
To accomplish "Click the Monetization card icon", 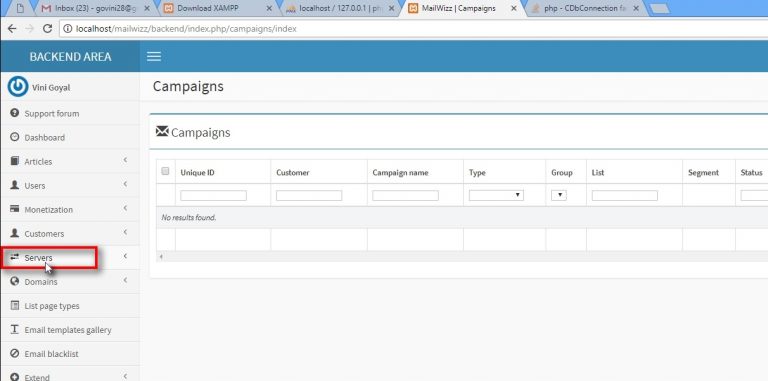I will pyautogui.click(x=15, y=209).
